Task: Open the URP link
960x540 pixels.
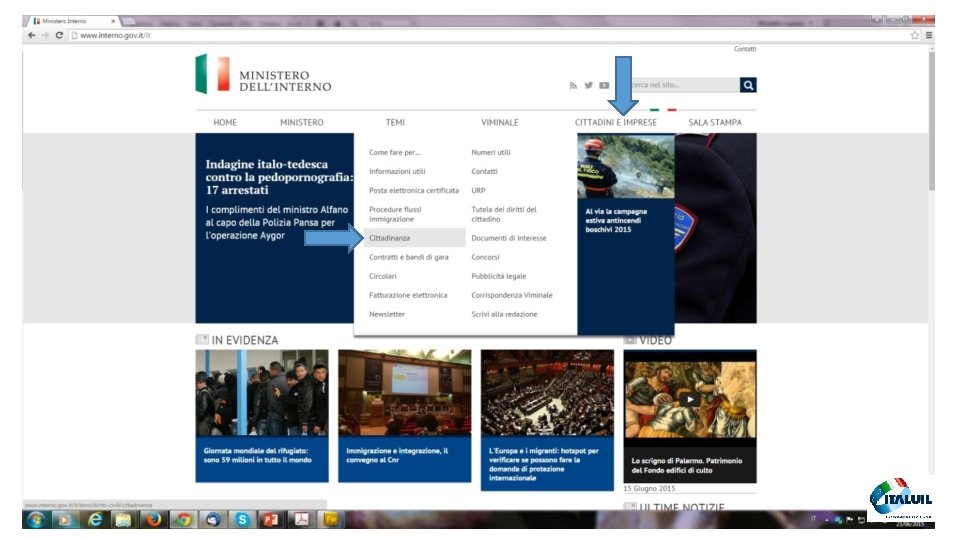Action: pyautogui.click(x=478, y=190)
